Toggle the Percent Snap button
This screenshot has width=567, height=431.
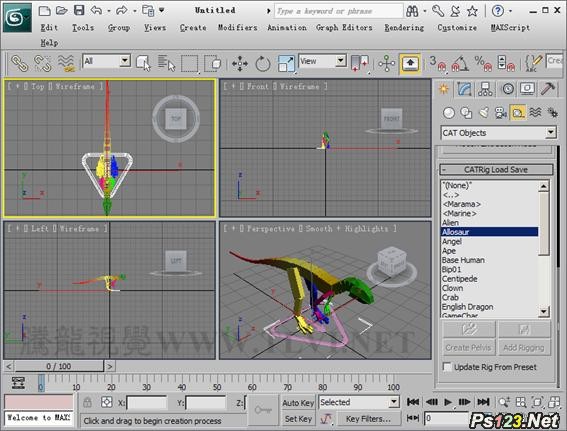pyautogui.click(x=483, y=64)
